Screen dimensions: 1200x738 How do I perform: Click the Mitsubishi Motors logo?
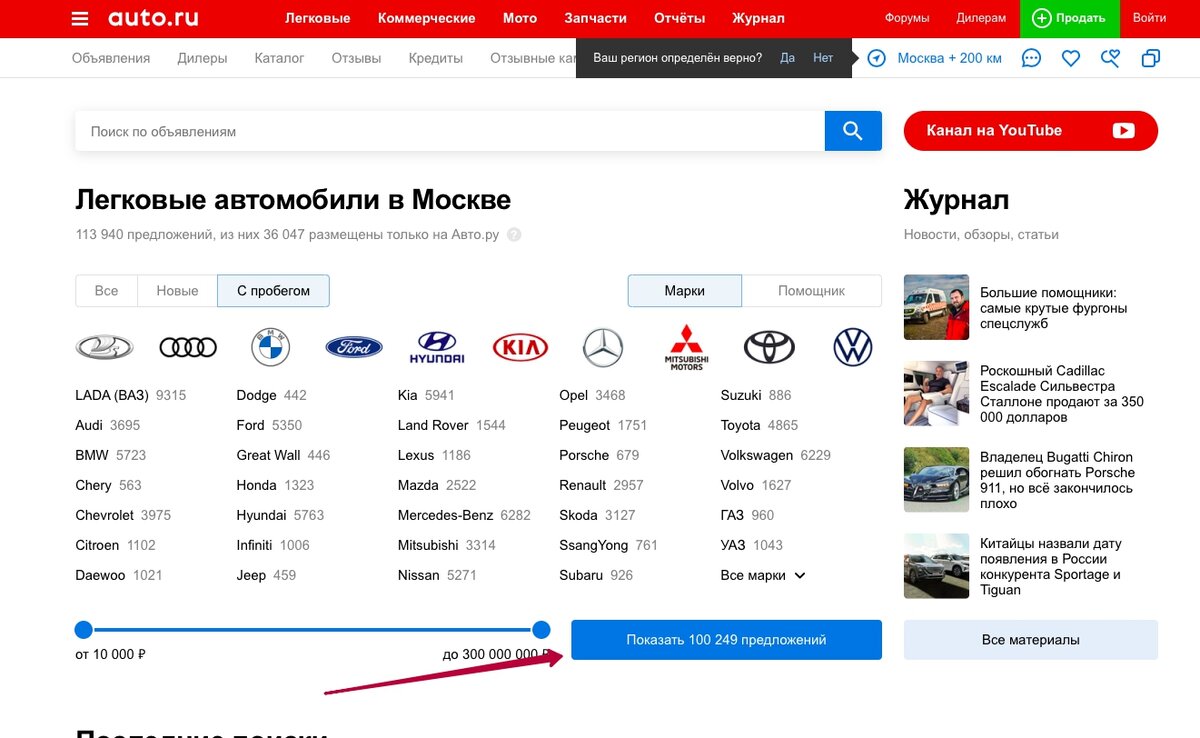pos(686,347)
